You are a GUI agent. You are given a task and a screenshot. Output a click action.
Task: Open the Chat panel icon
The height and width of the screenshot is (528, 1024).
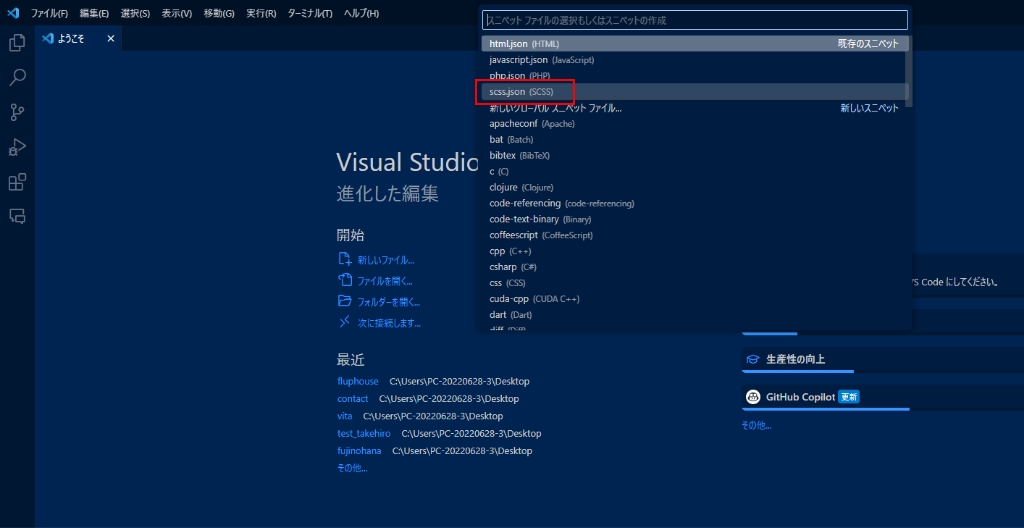tap(17, 216)
